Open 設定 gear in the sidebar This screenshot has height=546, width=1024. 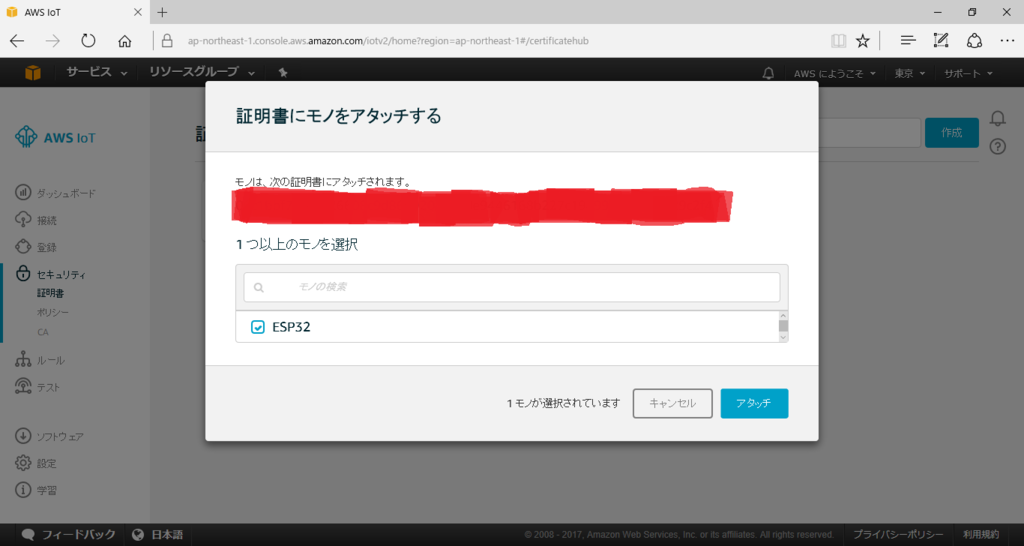(x=36, y=463)
